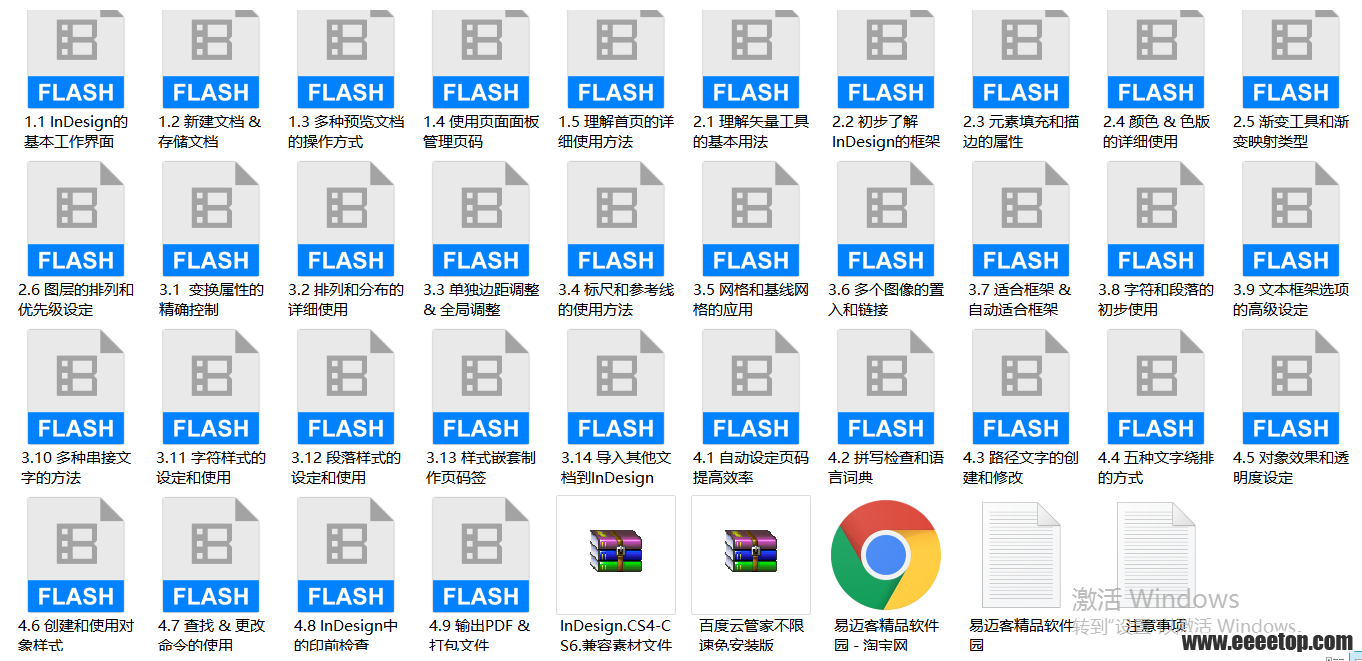Click the 2.2 初步了解InDesign的框架 file icon
This screenshot has width=1362, height=661.
pyautogui.click(x=886, y=58)
